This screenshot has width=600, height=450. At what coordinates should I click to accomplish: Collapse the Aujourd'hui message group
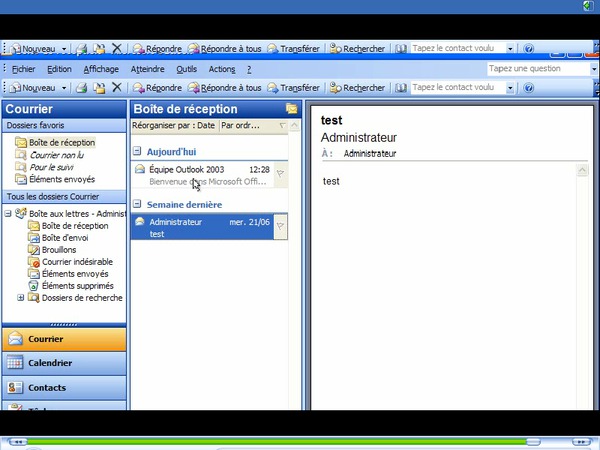click(x=137, y=151)
